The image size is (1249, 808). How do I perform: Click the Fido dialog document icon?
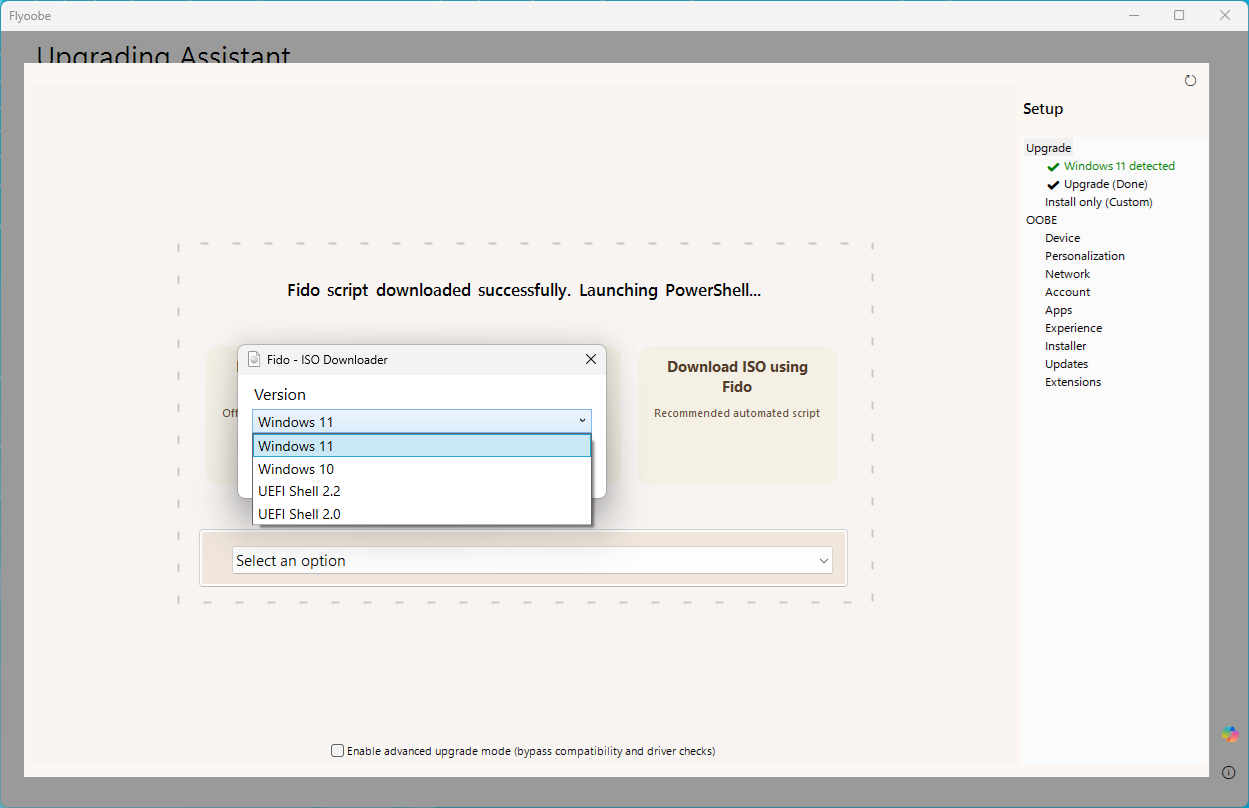254,359
